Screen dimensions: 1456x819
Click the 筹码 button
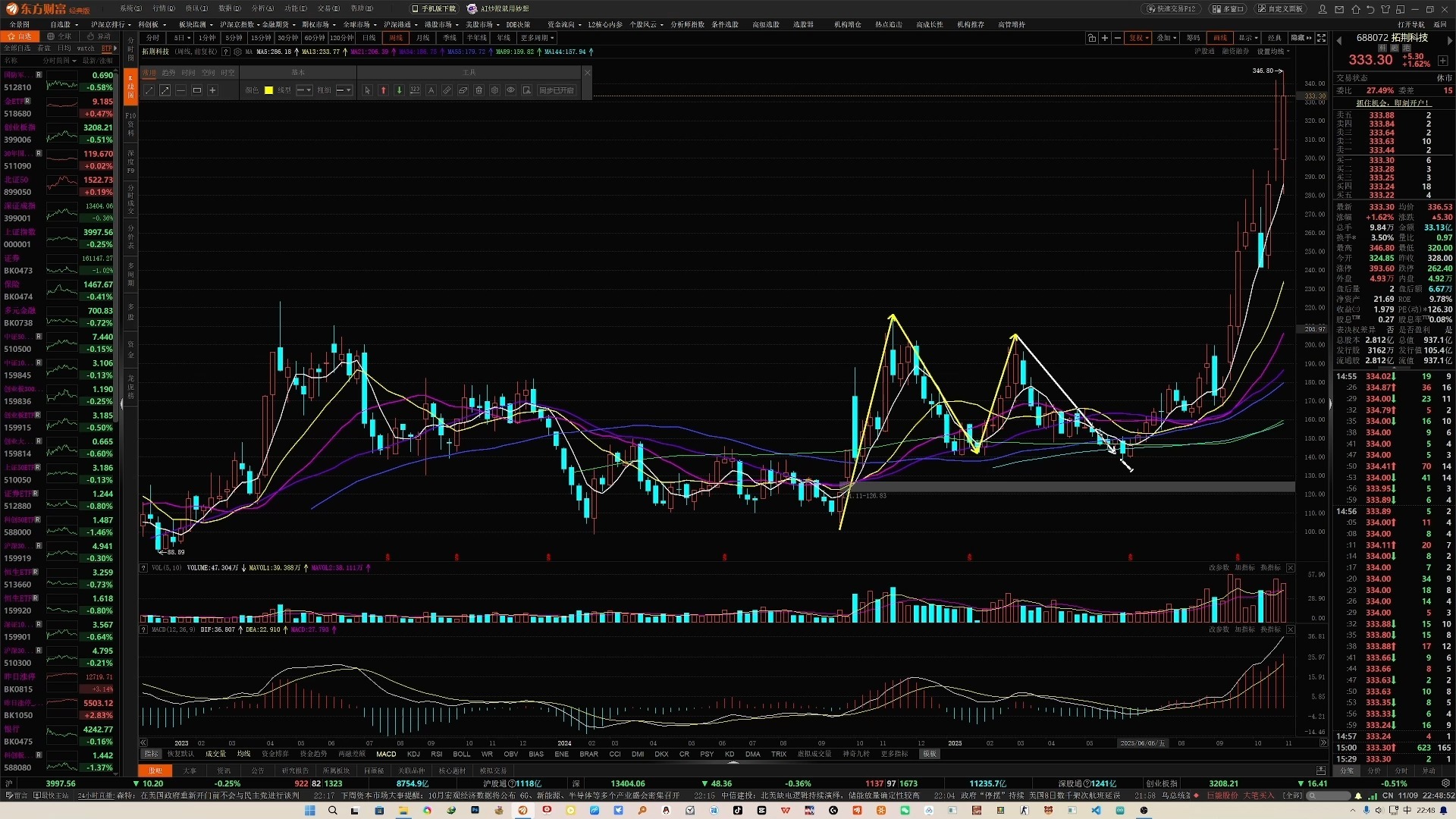point(1194,38)
